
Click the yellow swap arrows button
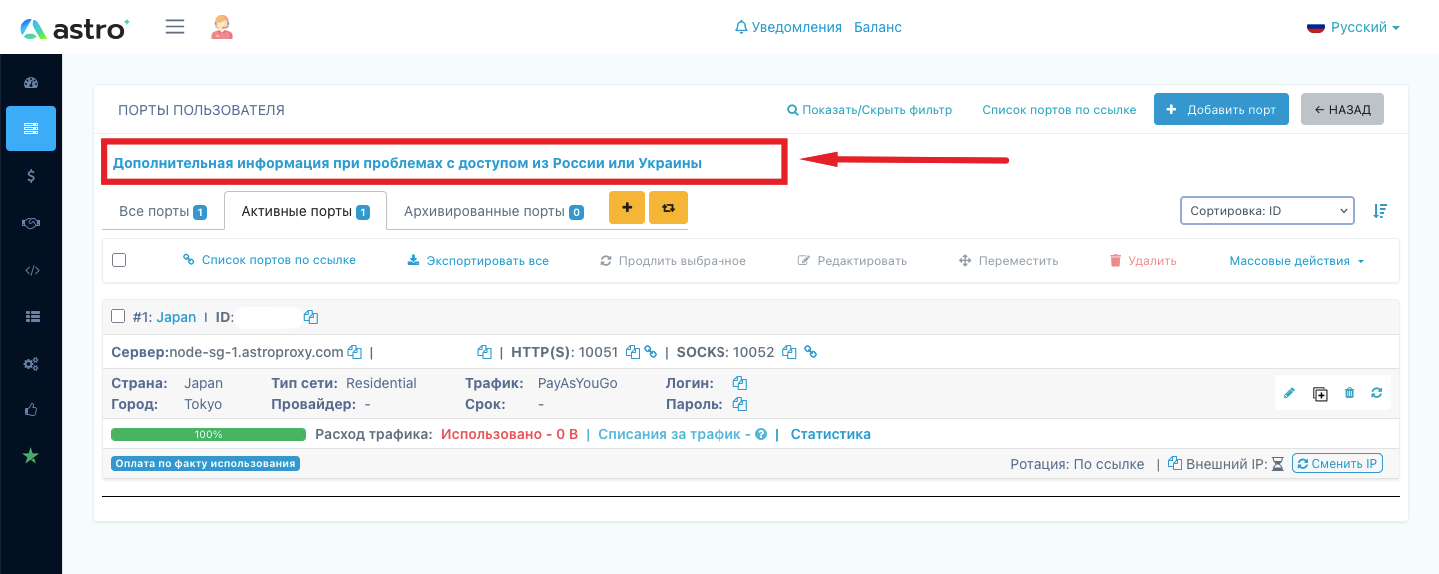coord(668,208)
